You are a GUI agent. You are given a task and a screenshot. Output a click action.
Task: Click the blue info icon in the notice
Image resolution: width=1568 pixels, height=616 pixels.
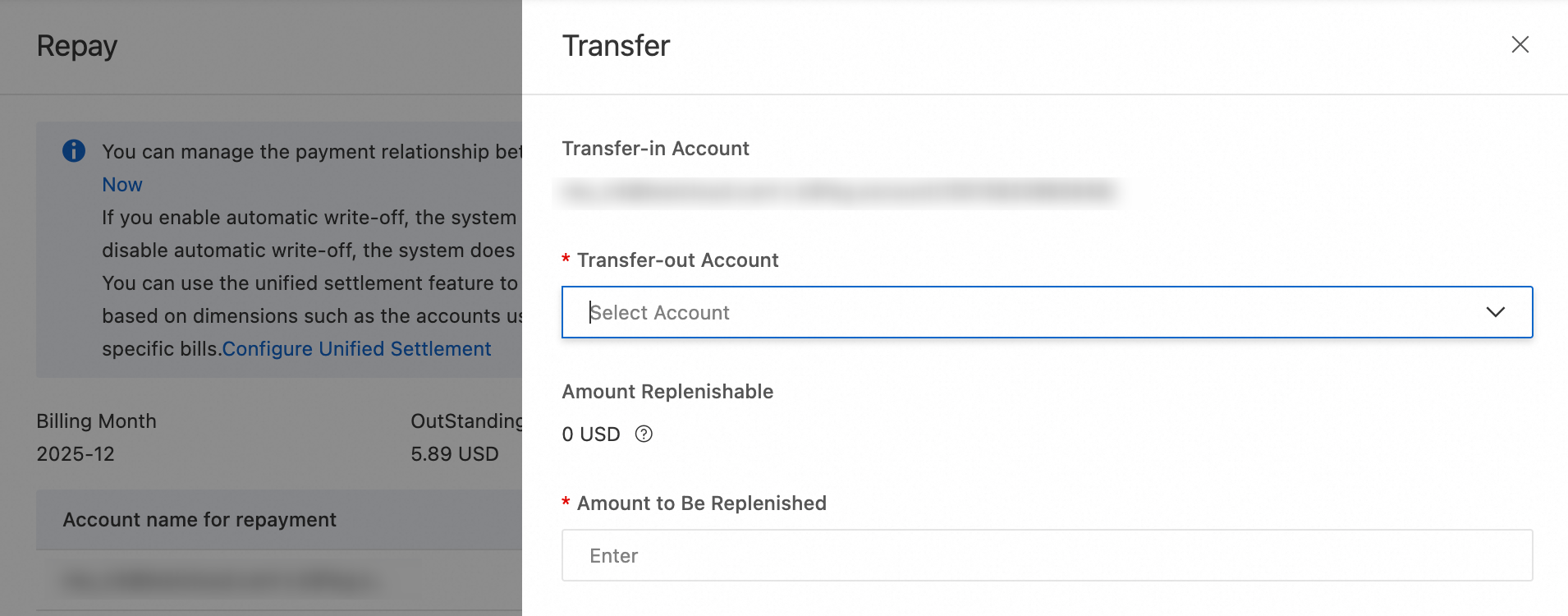pos(74,151)
